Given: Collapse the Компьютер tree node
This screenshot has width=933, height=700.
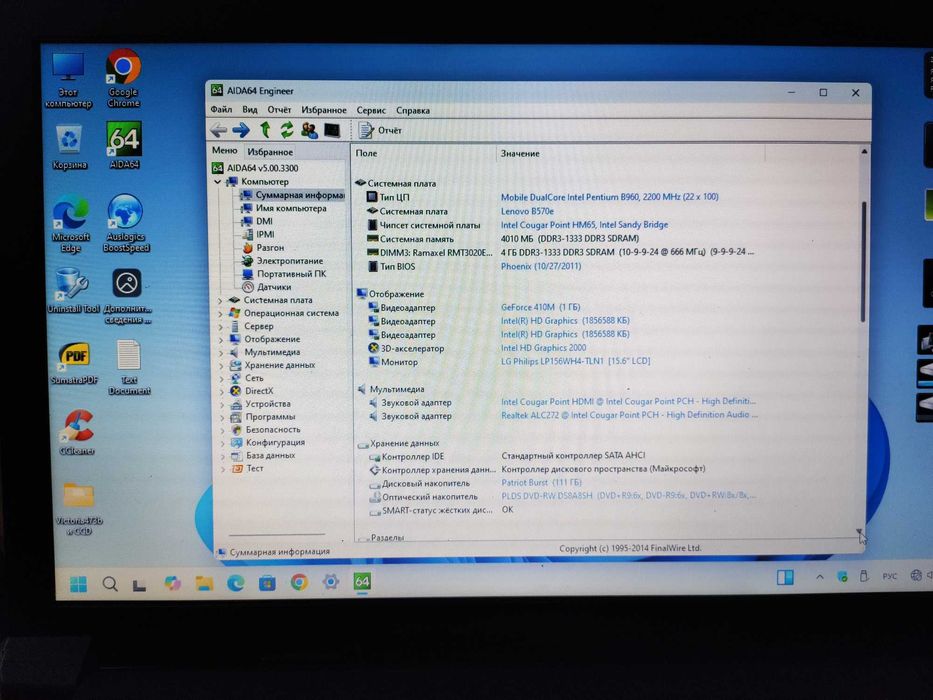Looking at the screenshot, I should 218,182.
